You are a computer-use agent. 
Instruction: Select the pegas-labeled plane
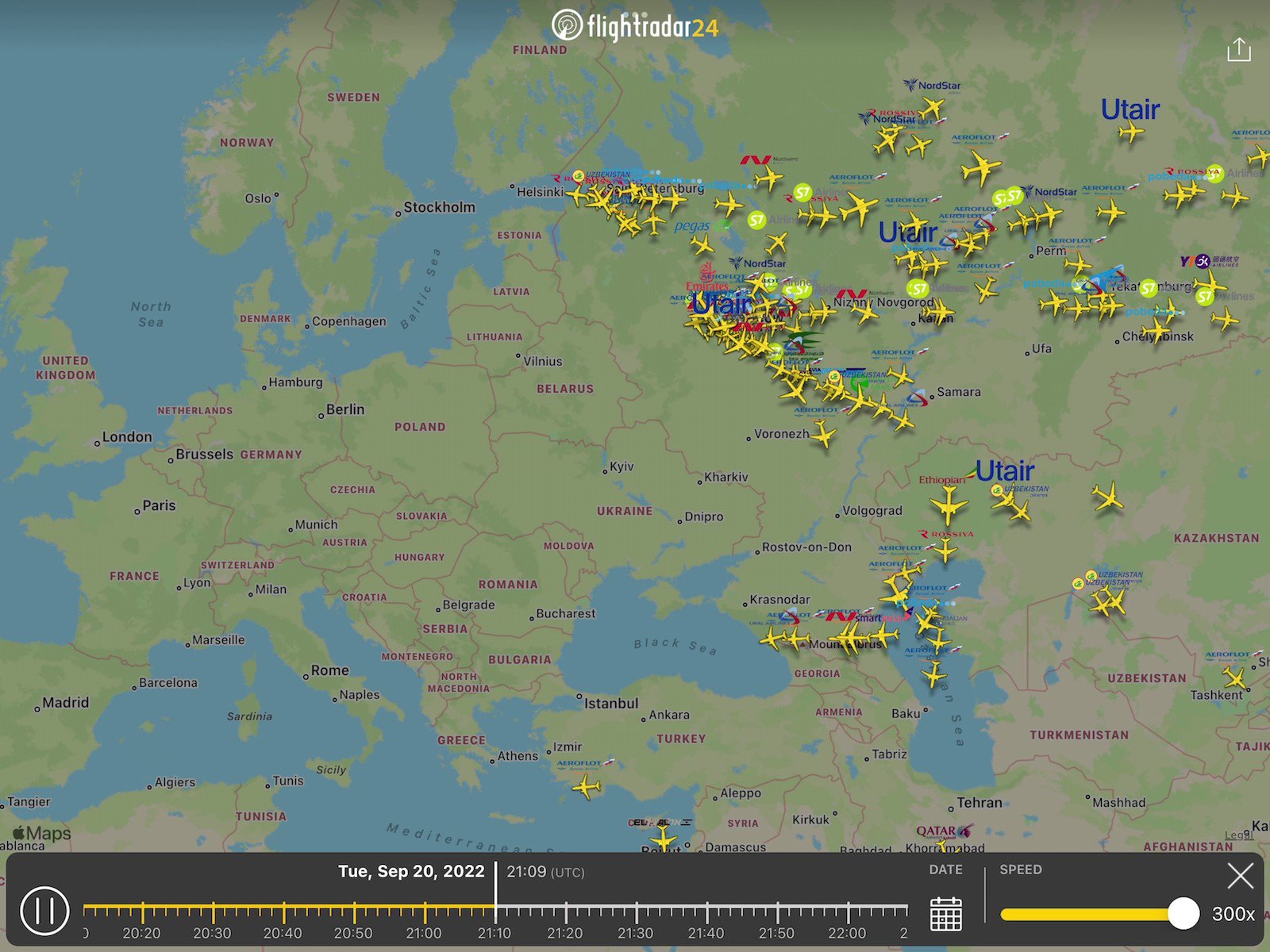[x=702, y=244]
